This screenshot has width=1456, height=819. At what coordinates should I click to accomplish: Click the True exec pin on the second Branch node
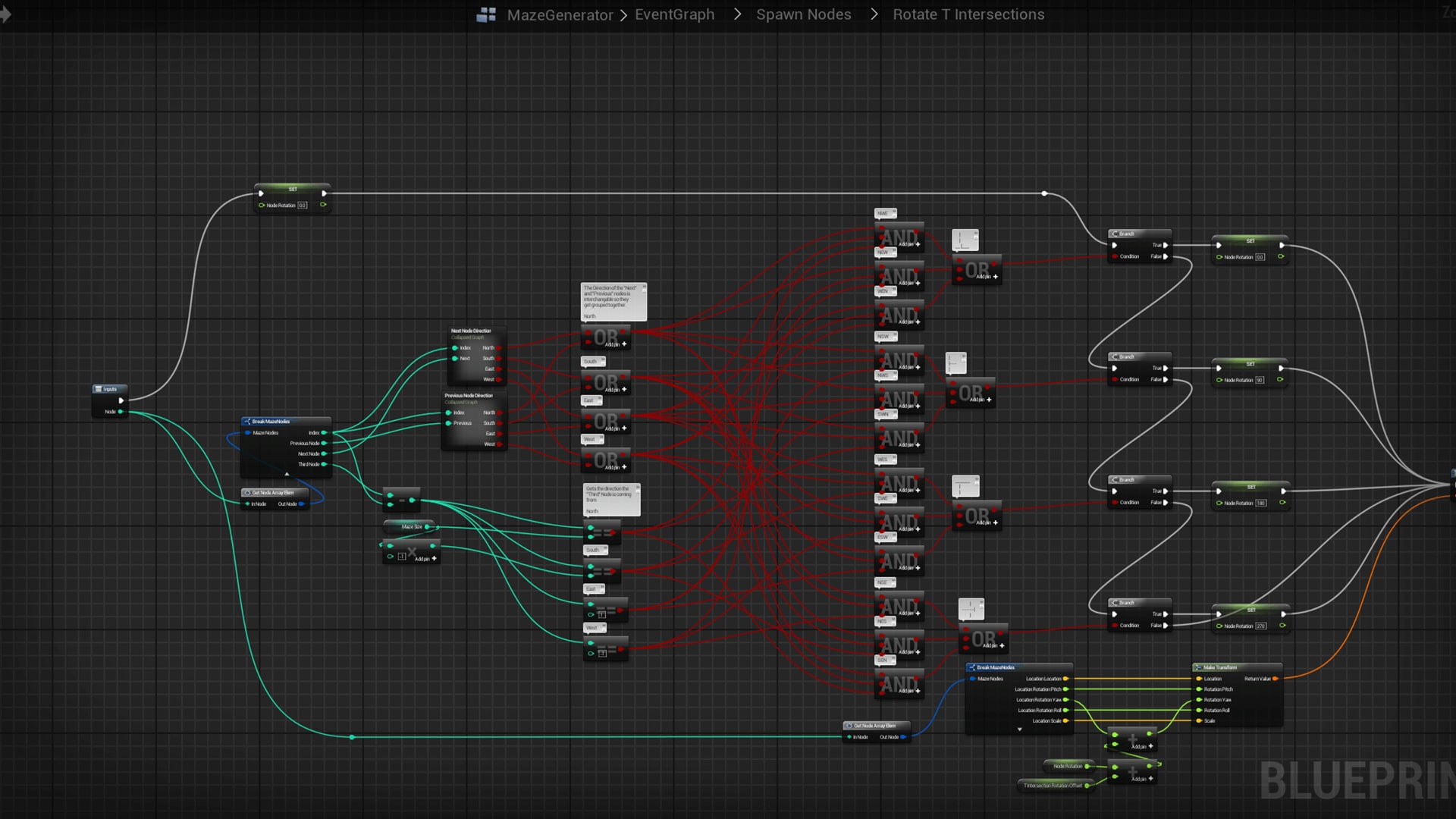[x=1166, y=367]
